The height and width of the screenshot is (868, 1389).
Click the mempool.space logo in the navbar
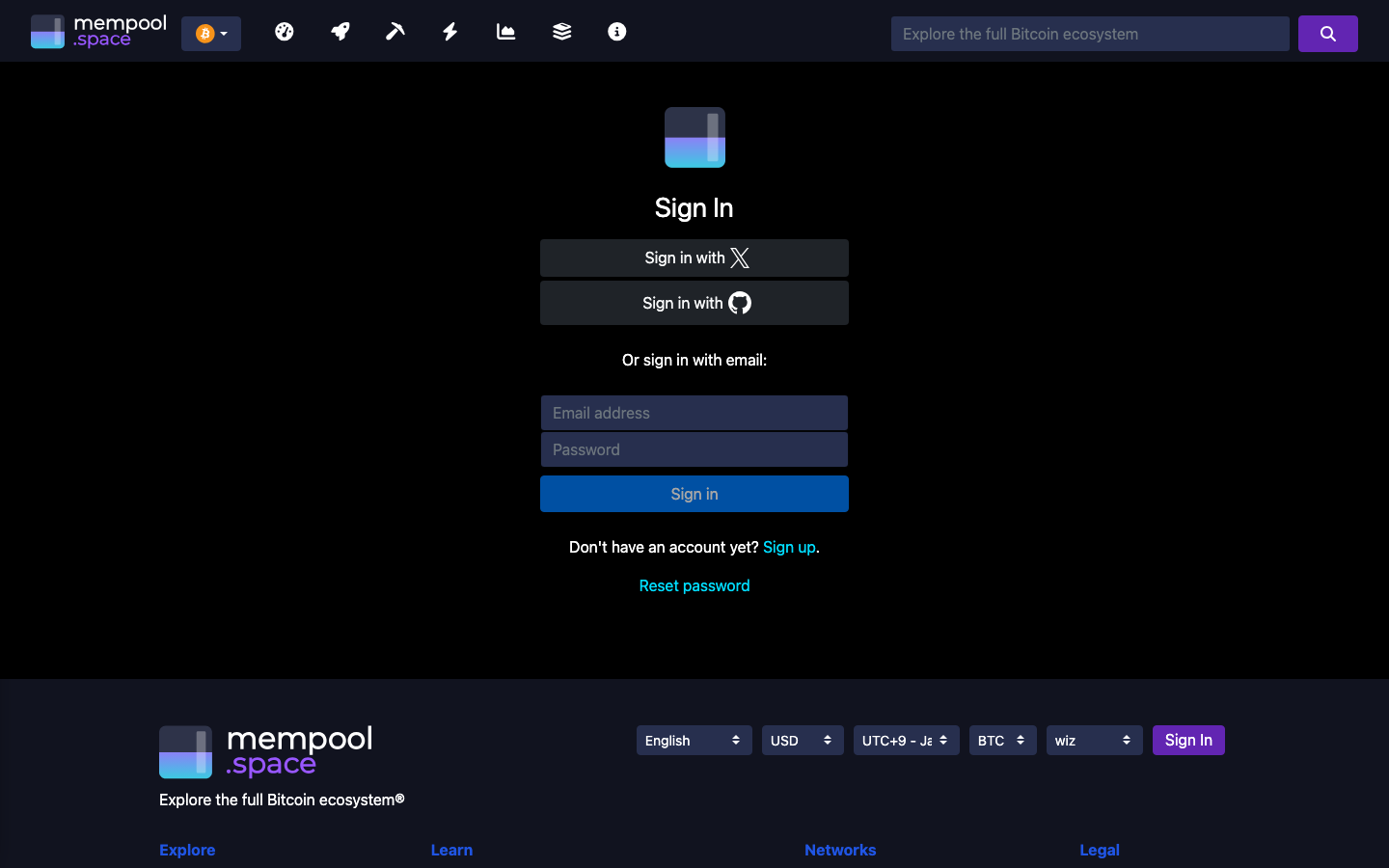pos(97,31)
